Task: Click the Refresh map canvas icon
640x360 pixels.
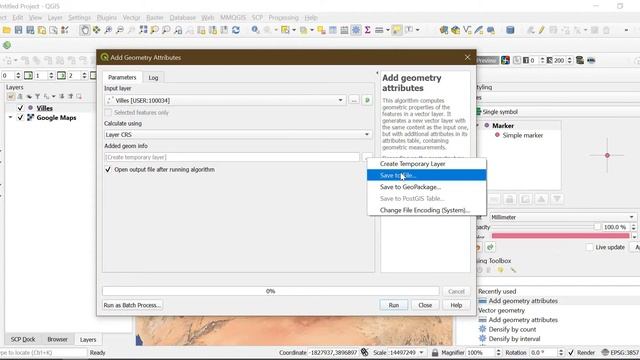Action: point(236,30)
